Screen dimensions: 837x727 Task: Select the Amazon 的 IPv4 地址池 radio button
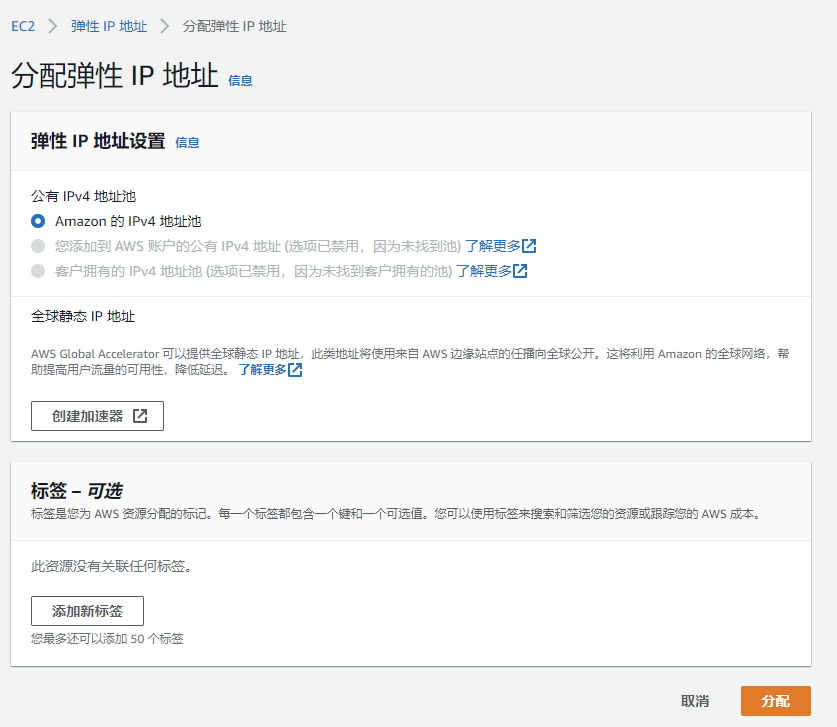point(38,221)
